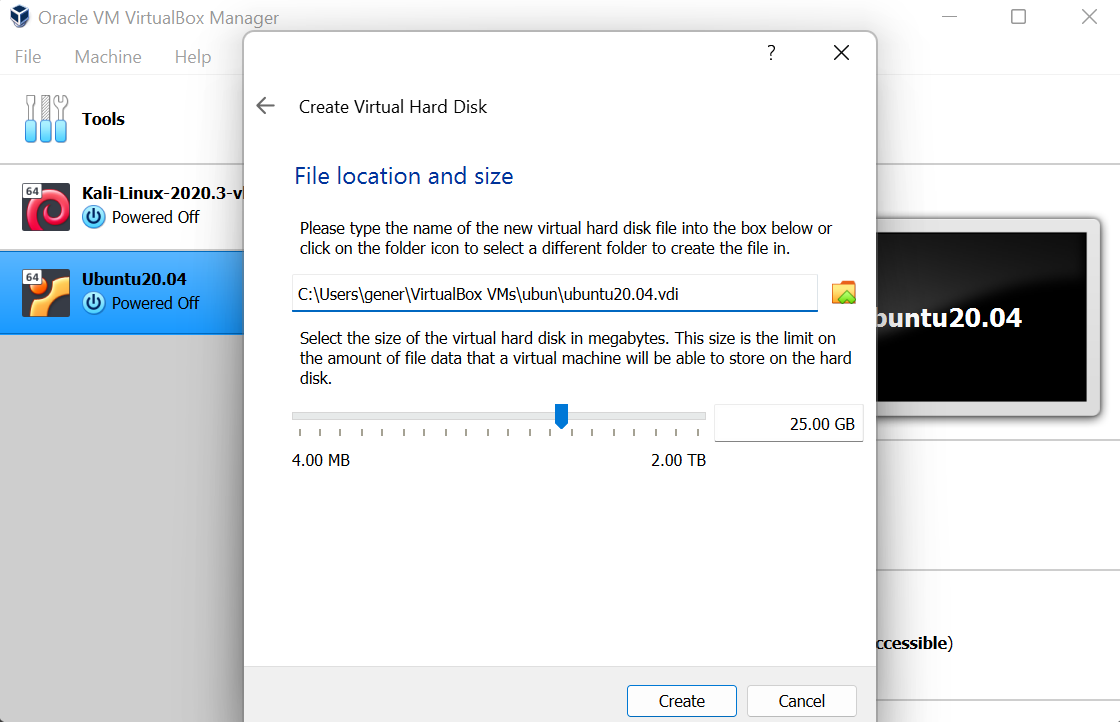Select Ubuntu20.04 VM name in list
Viewport: 1120px width, 722px height.
[x=134, y=279]
